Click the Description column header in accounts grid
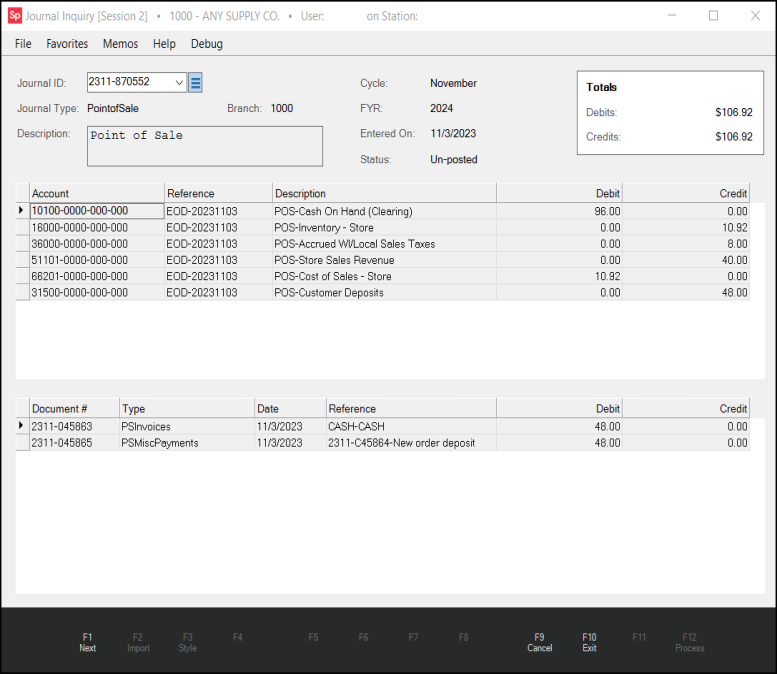This screenshot has height=674, width=777. coord(384,193)
